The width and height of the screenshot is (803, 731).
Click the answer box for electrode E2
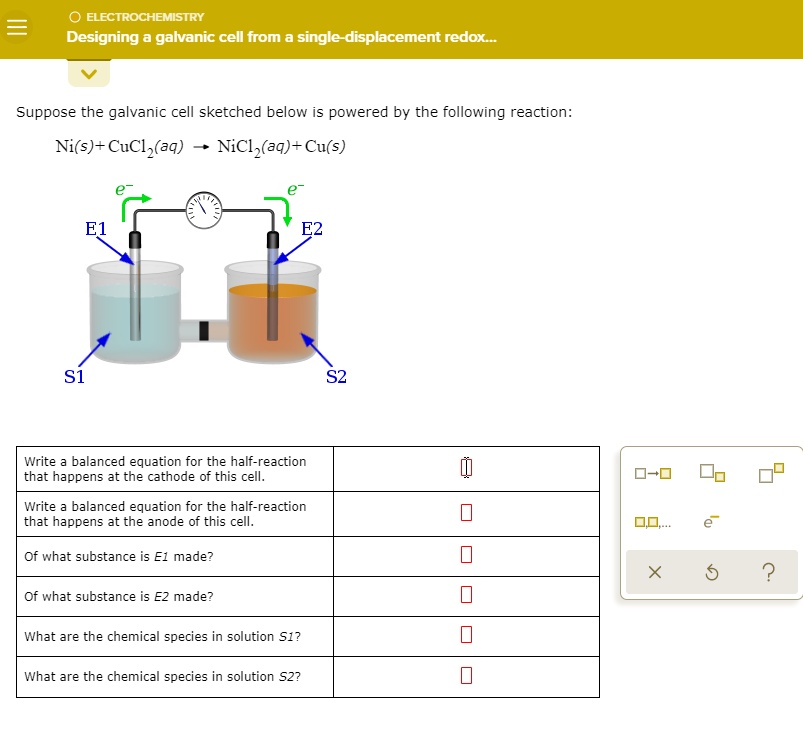(x=464, y=596)
